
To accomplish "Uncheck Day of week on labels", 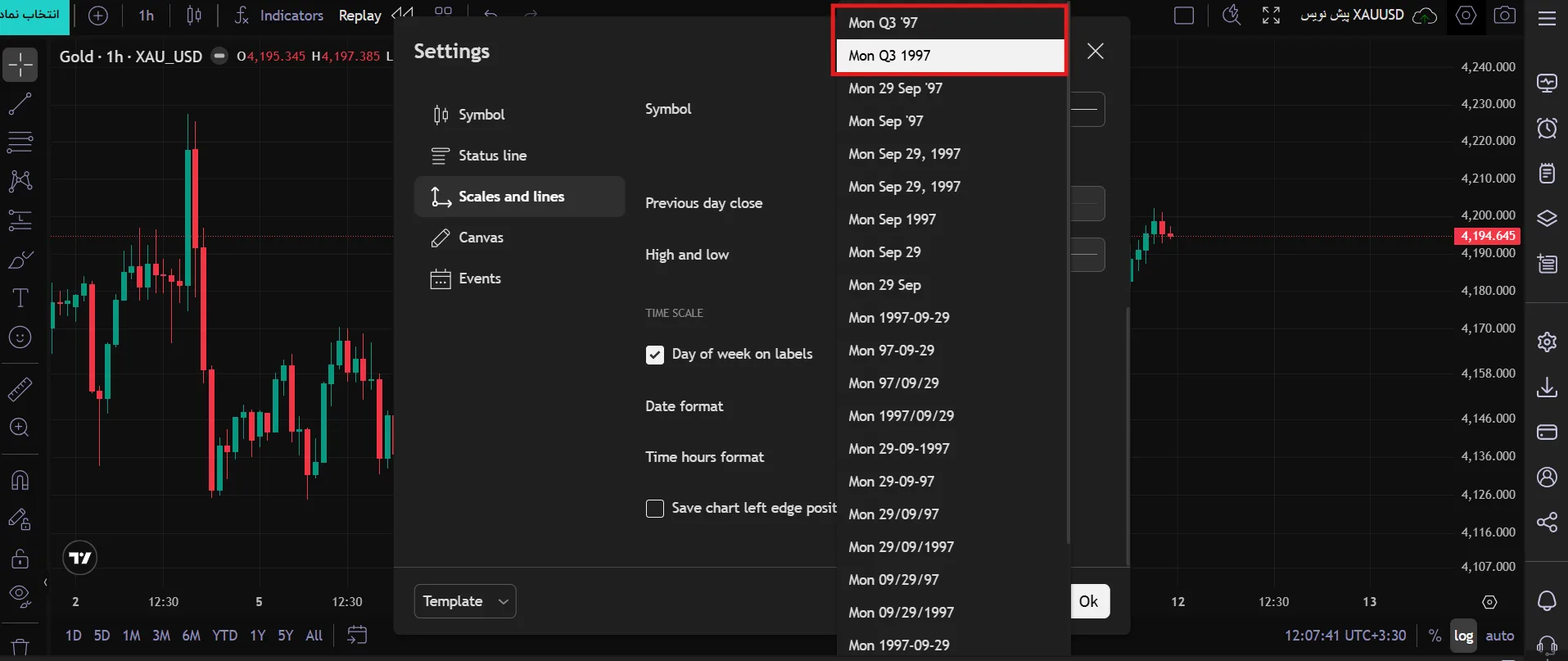I will click(655, 355).
